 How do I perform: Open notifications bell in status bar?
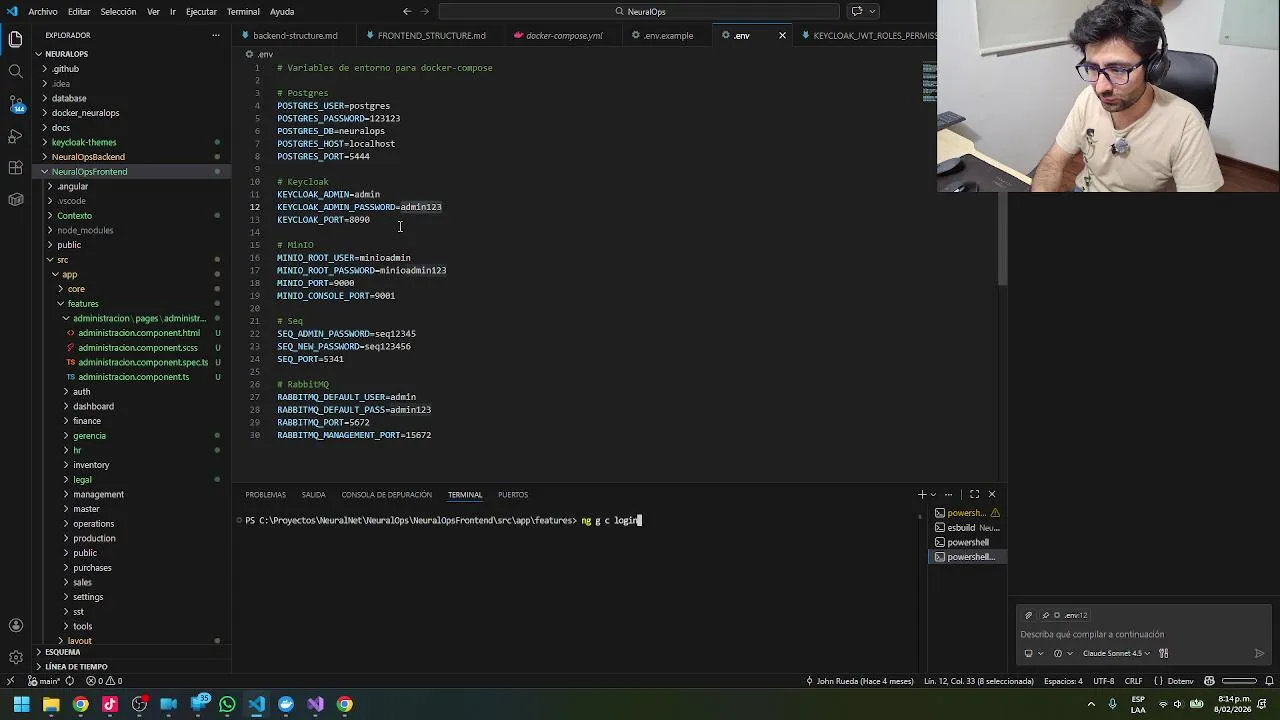click(1267, 681)
